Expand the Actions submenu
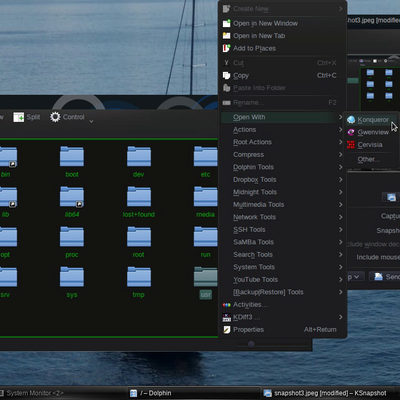Viewport: 400px width, 400px height. tap(282, 130)
